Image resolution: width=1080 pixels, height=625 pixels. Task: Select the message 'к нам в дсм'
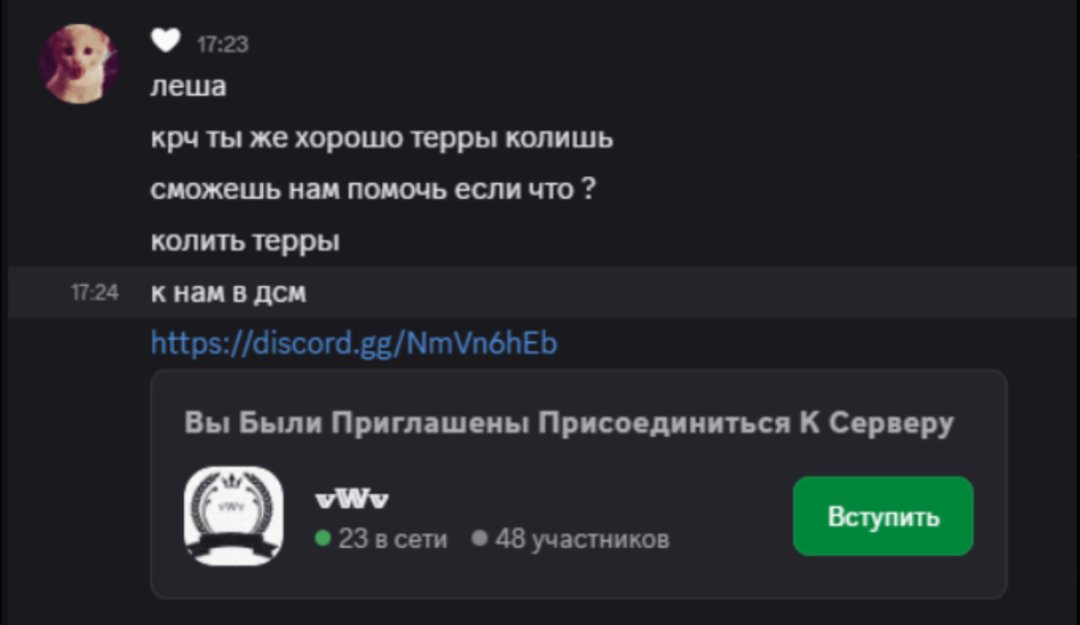click(x=229, y=293)
